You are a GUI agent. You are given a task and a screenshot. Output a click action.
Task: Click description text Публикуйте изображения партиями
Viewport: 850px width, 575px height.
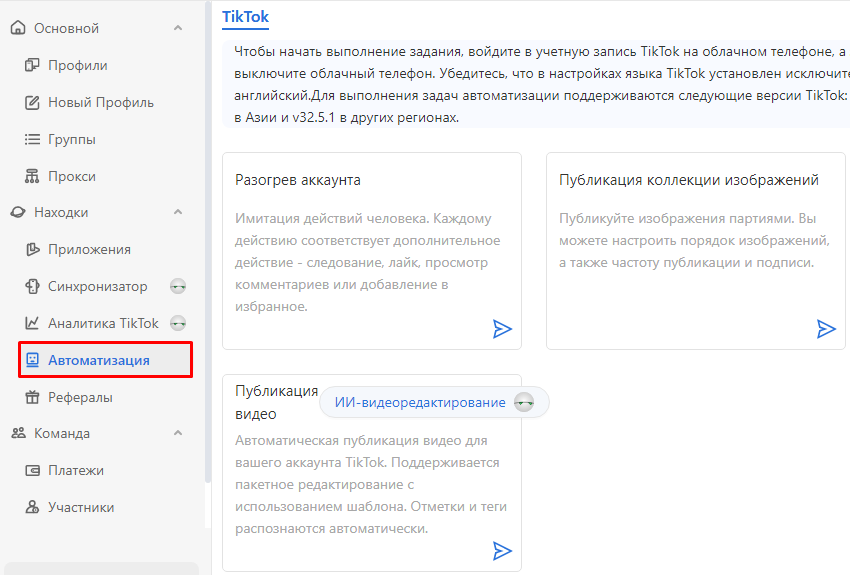tap(694, 241)
